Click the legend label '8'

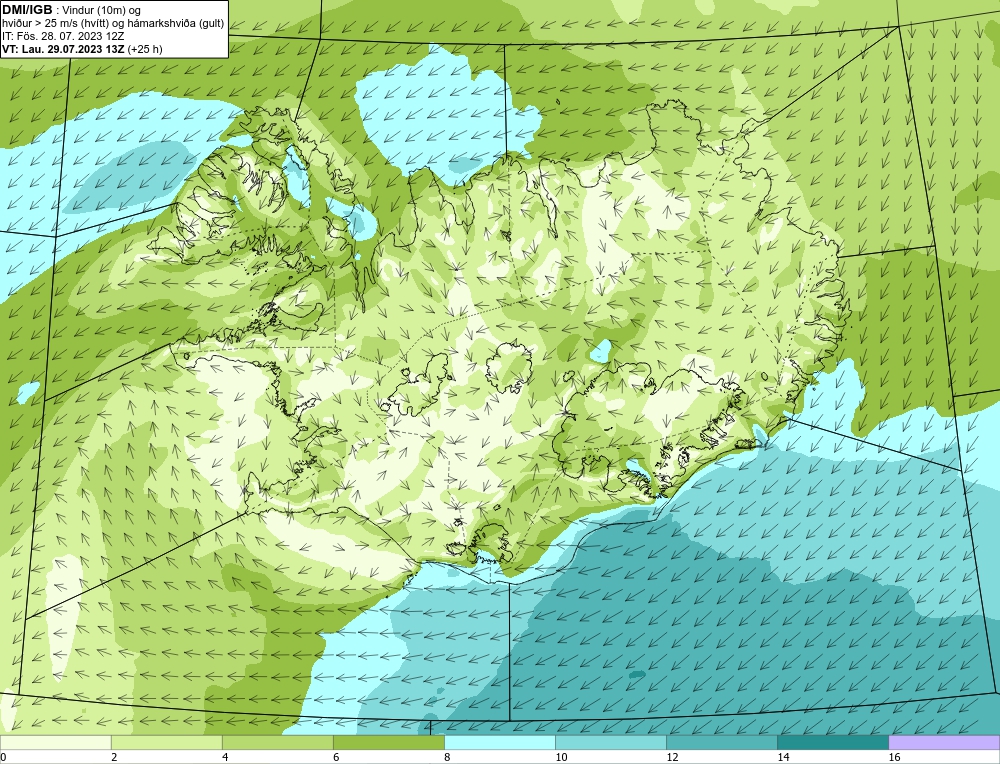pyautogui.click(x=447, y=757)
